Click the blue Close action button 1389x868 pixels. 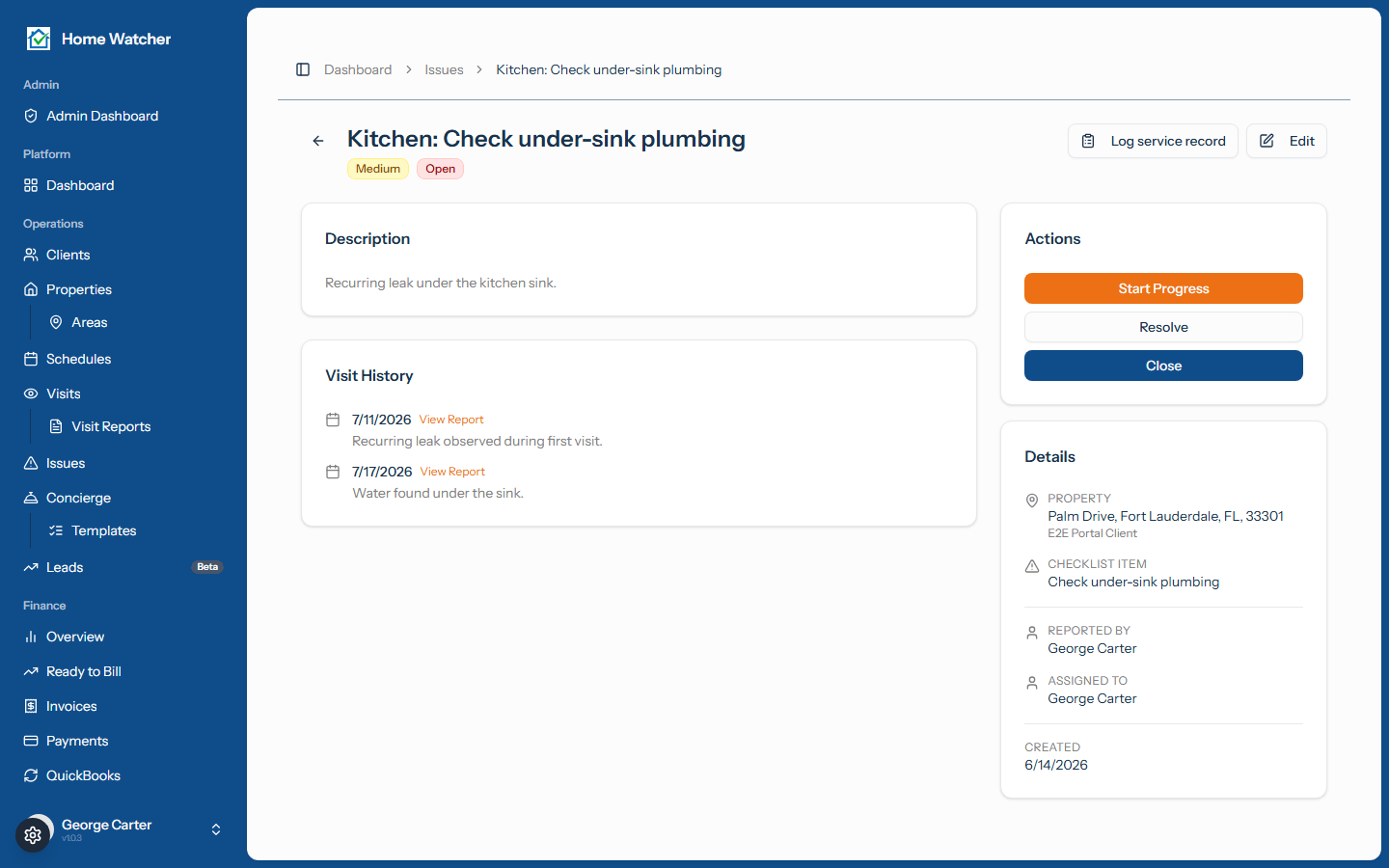(1163, 366)
